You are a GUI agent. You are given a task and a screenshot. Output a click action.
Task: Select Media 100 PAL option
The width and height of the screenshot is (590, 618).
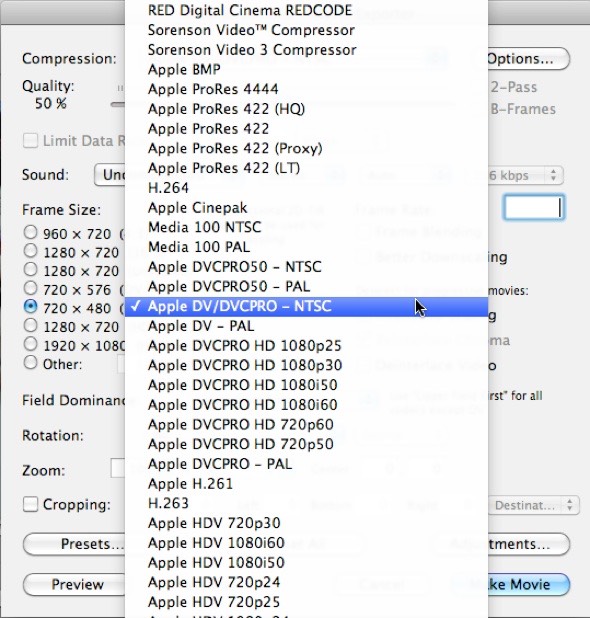click(x=306, y=247)
